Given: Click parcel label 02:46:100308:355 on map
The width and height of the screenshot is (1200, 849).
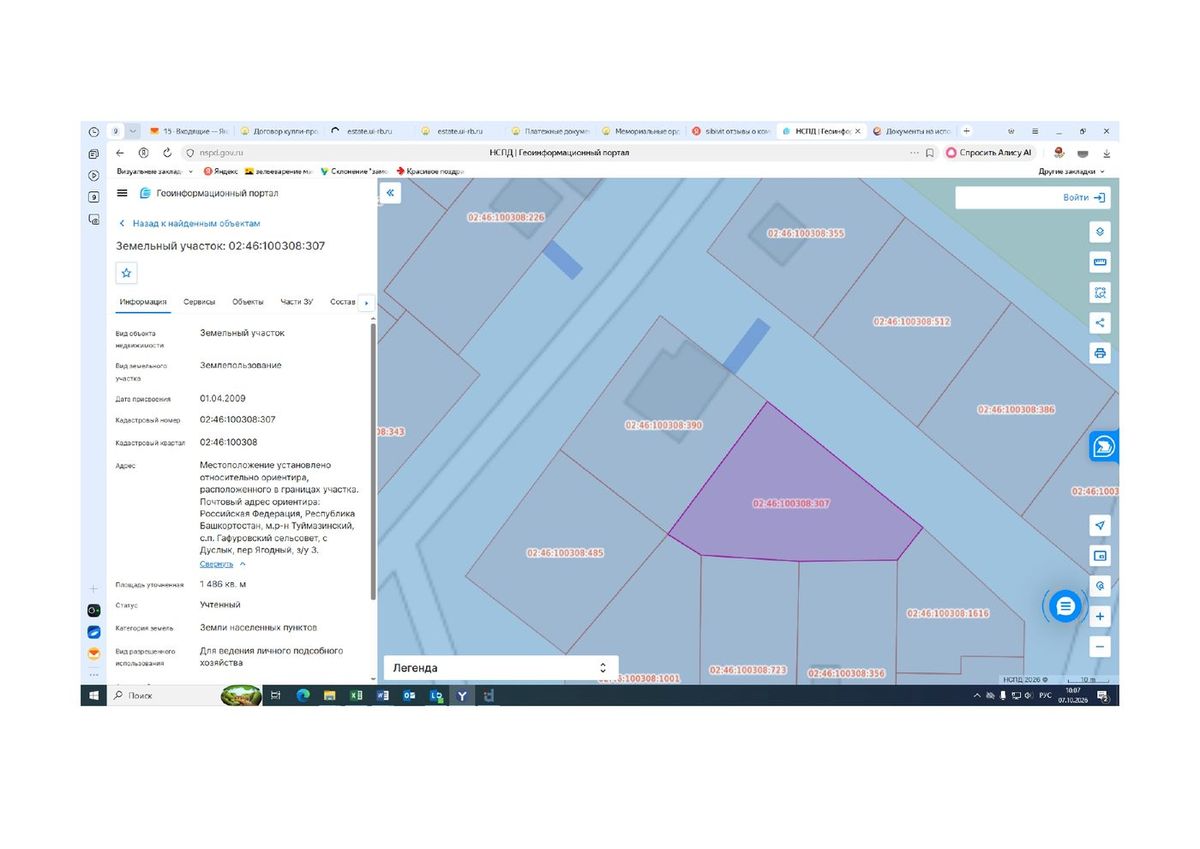Looking at the screenshot, I should click(x=806, y=233).
